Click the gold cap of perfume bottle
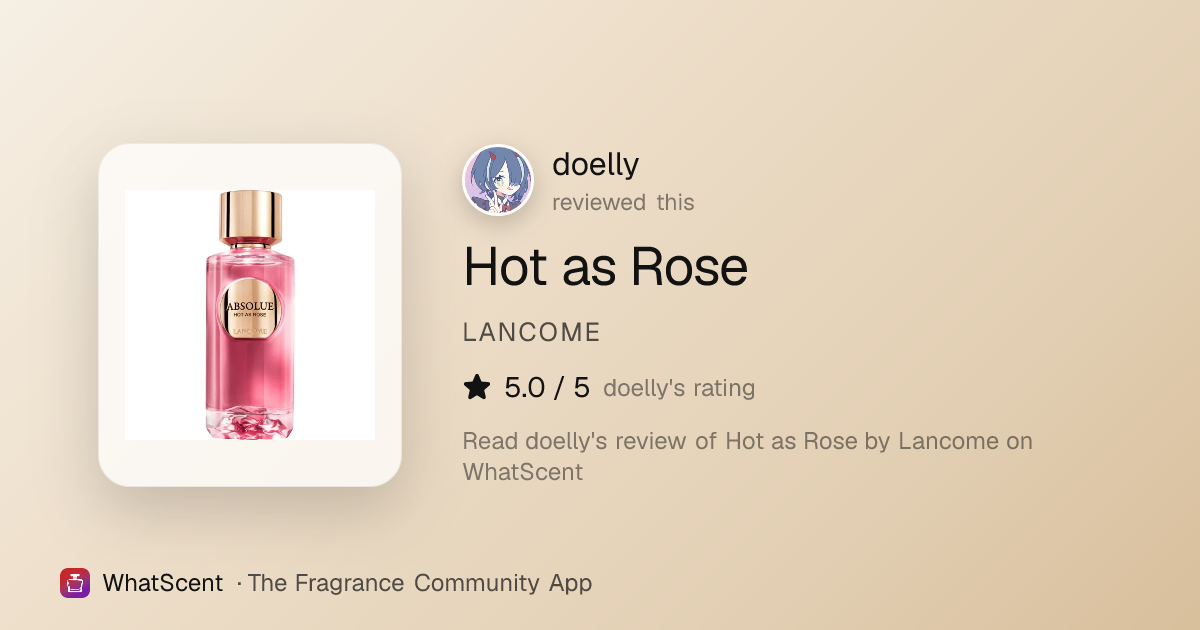Screen dimensions: 1200x630 pyautogui.click(x=250, y=217)
